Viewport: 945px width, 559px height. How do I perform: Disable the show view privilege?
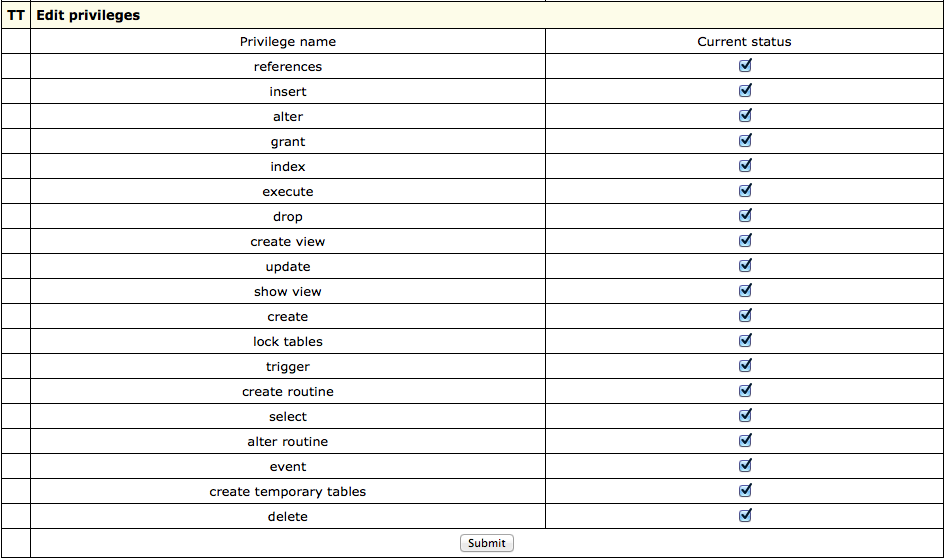pos(745,291)
